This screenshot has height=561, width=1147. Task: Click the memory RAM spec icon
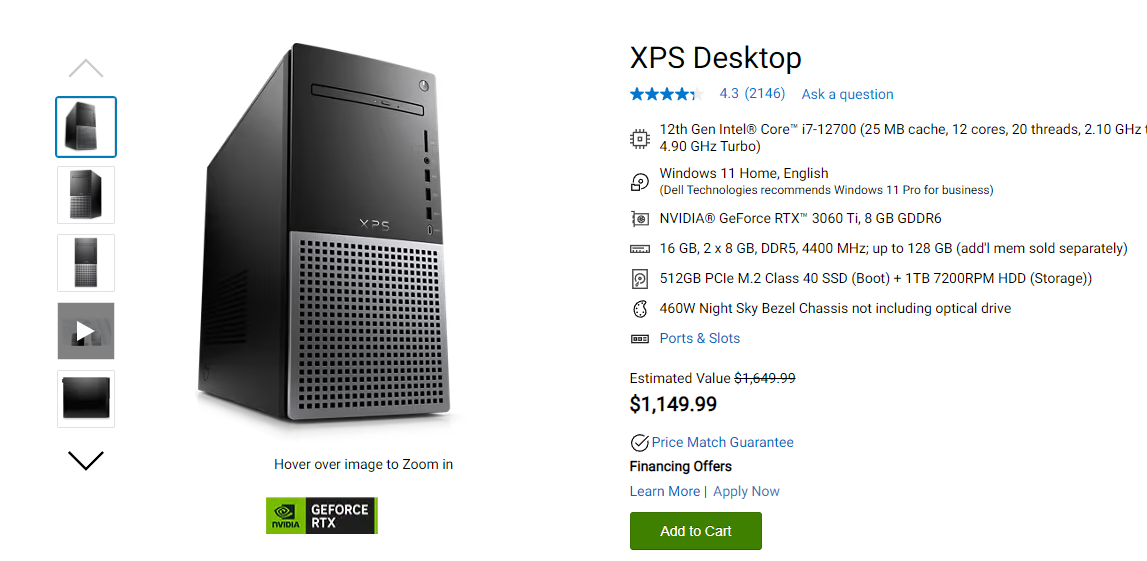pos(640,248)
